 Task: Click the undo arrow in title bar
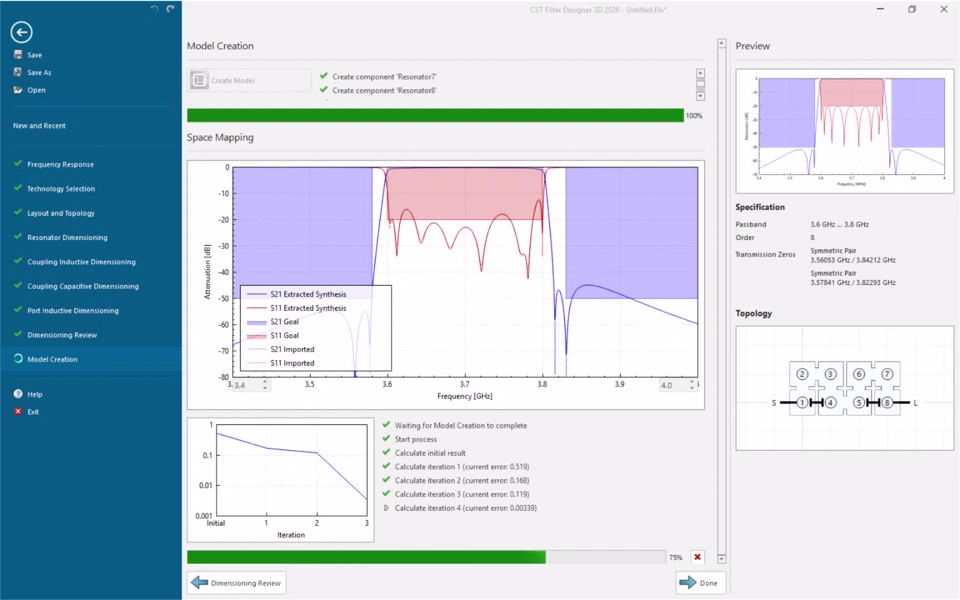(x=155, y=9)
